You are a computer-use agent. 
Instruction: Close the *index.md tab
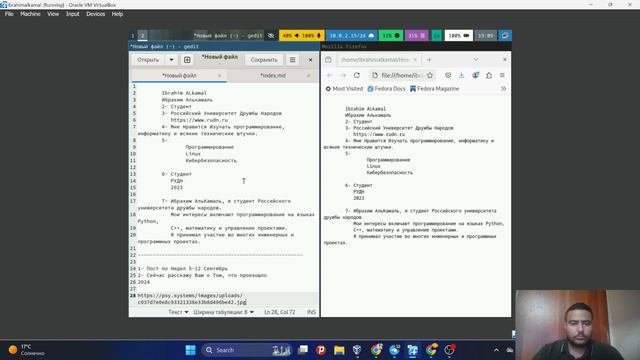pyautogui.click(x=309, y=76)
